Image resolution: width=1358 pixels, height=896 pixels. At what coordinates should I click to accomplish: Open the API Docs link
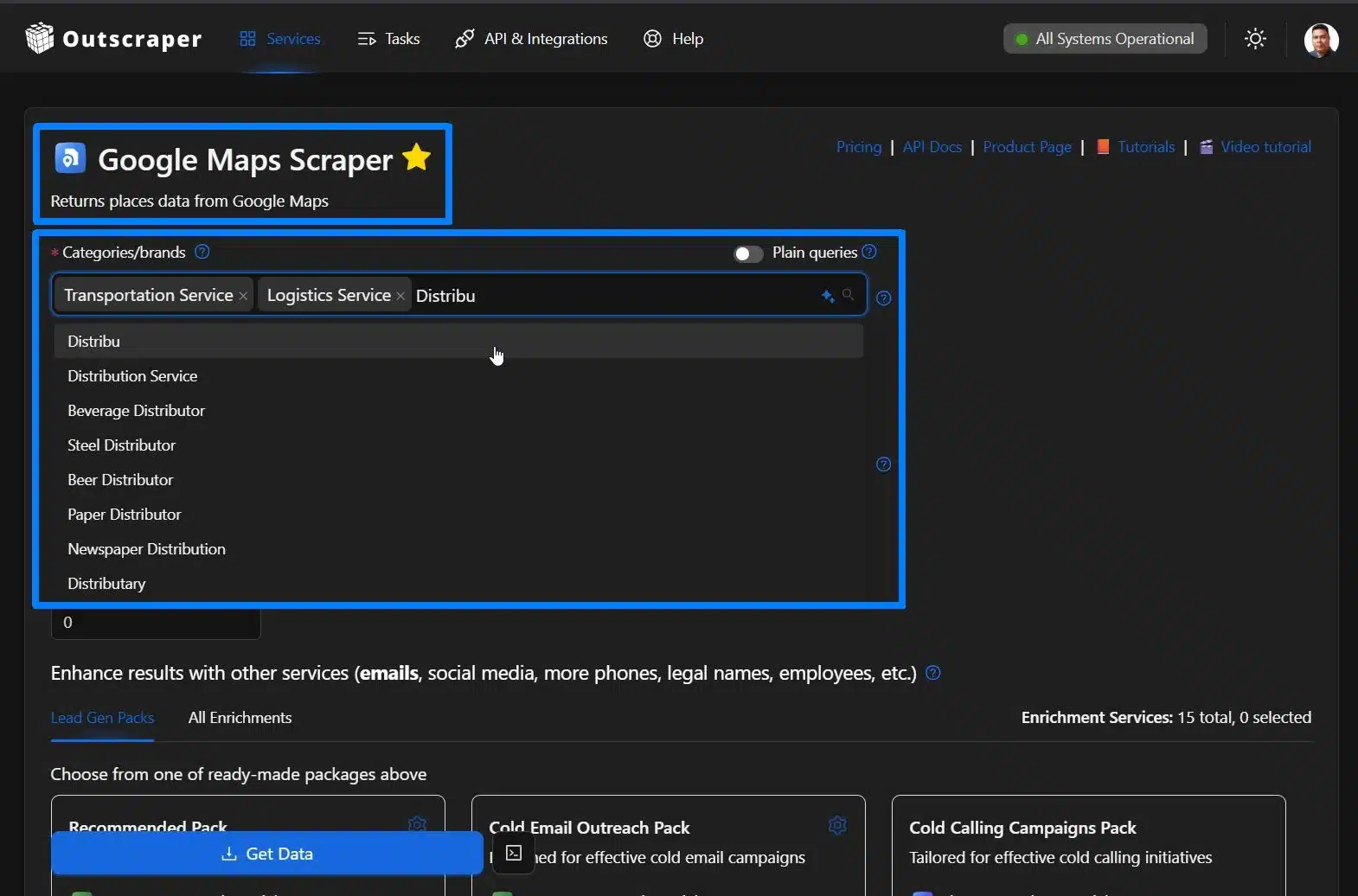[932, 147]
